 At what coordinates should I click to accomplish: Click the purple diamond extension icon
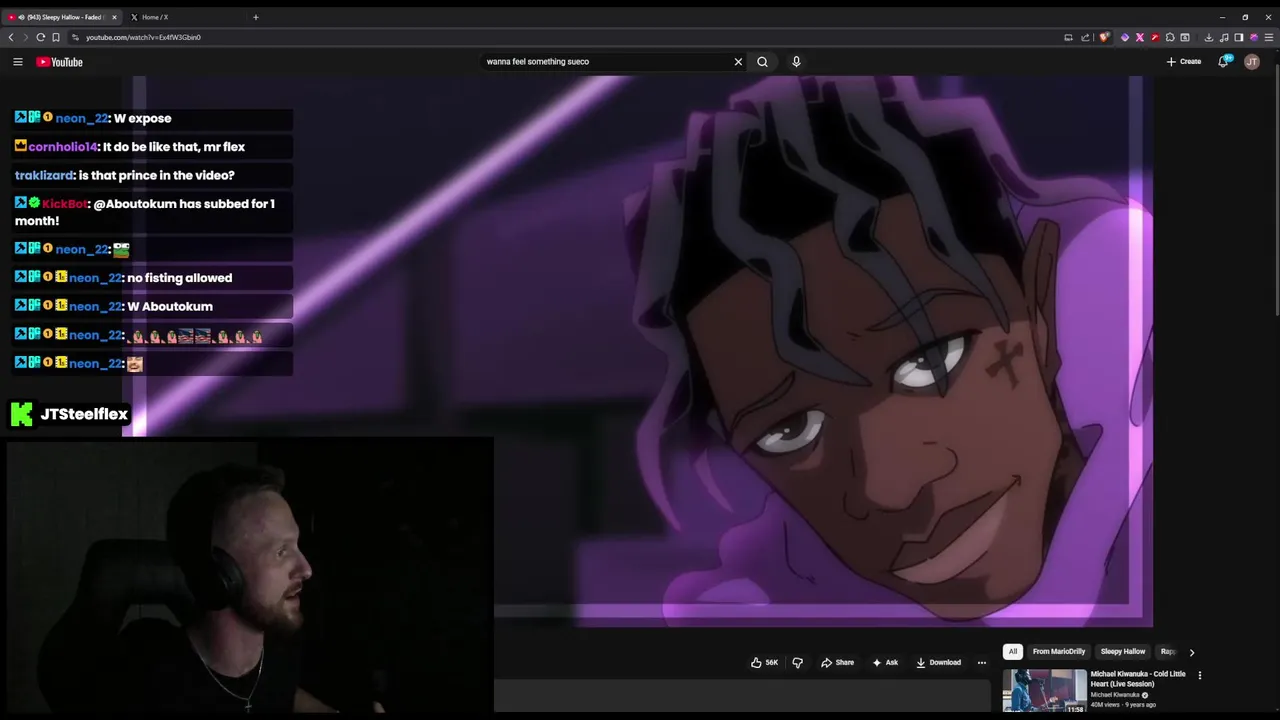(1124, 37)
